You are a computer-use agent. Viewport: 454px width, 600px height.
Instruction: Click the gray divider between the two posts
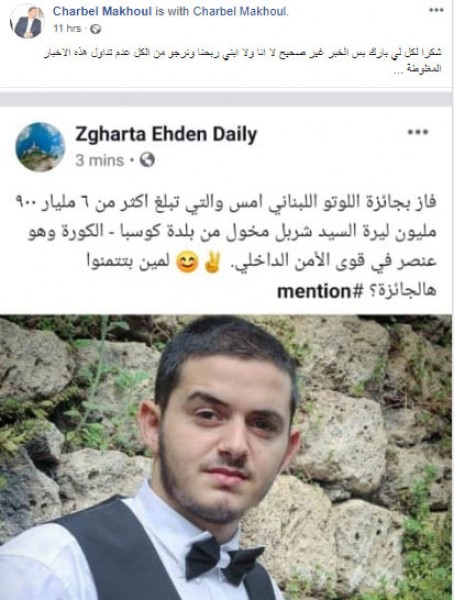pos(226,99)
